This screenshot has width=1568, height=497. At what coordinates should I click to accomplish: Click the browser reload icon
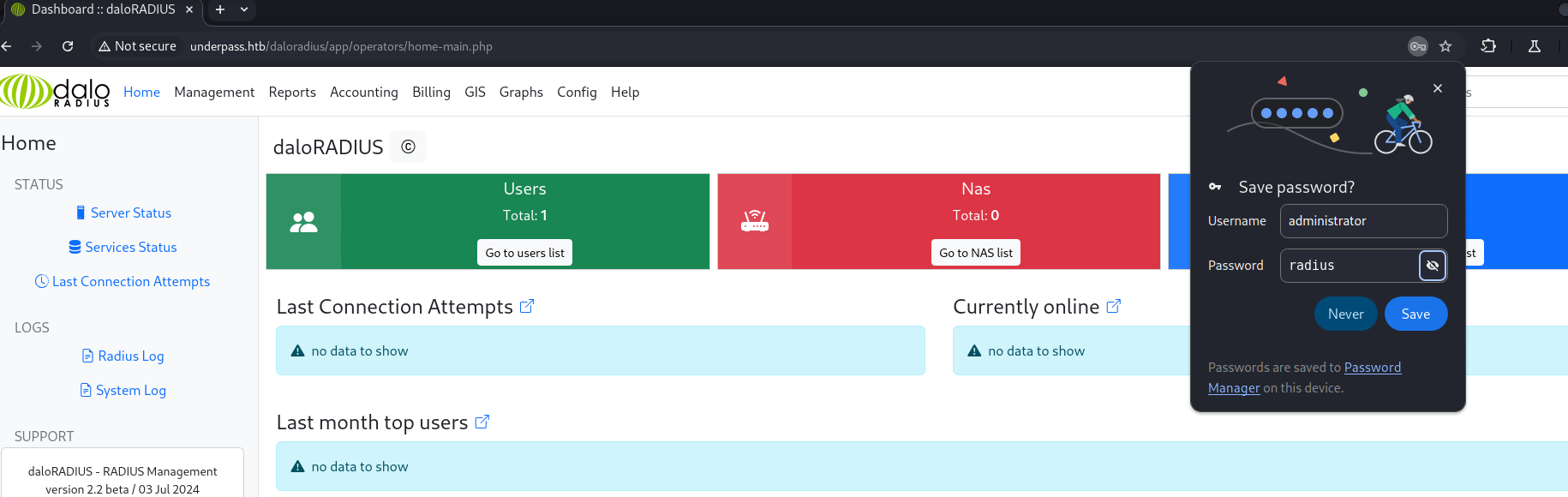(68, 46)
